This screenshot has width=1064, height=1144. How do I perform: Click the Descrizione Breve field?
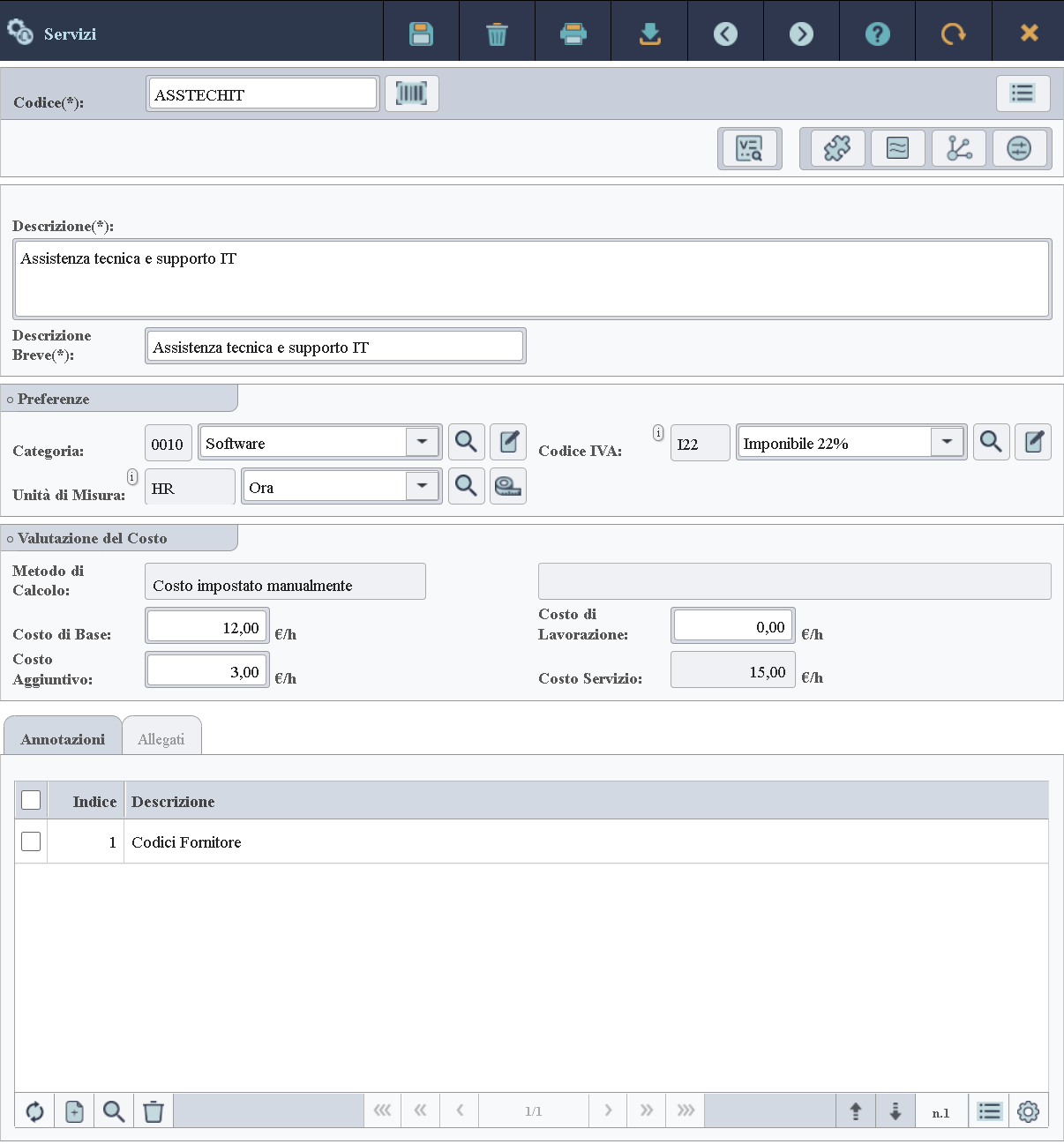click(335, 346)
